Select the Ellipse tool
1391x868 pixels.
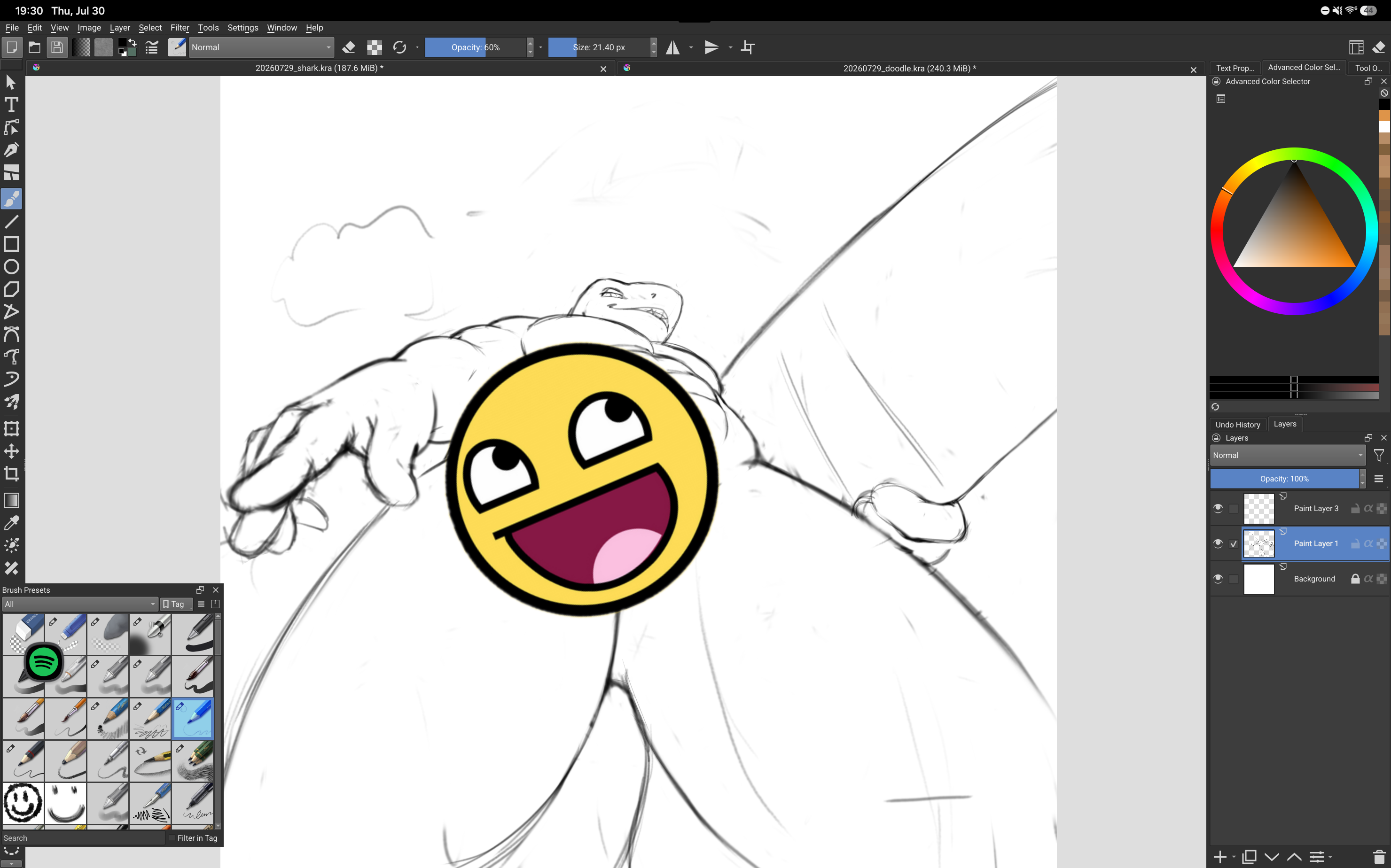11,267
